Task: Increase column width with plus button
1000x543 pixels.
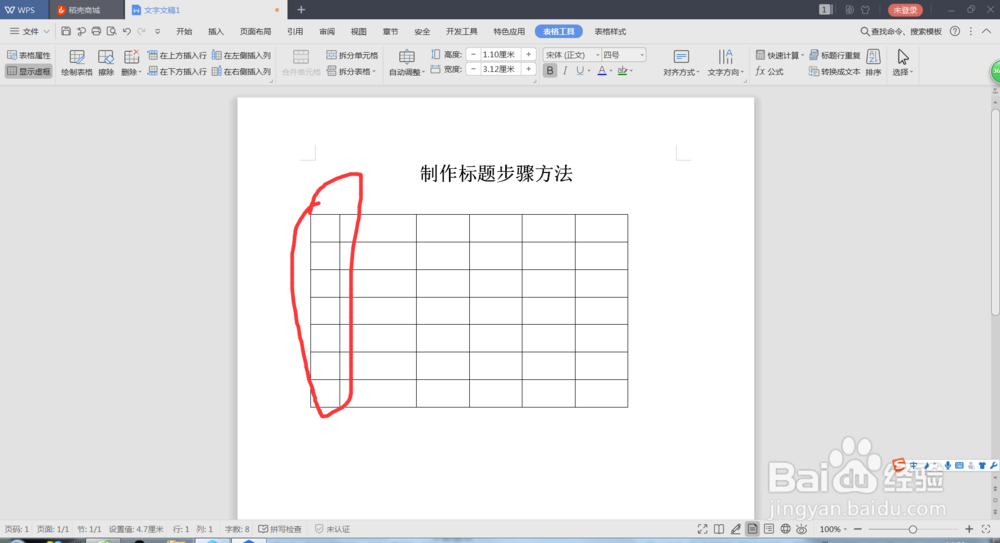Action: (x=528, y=69)
